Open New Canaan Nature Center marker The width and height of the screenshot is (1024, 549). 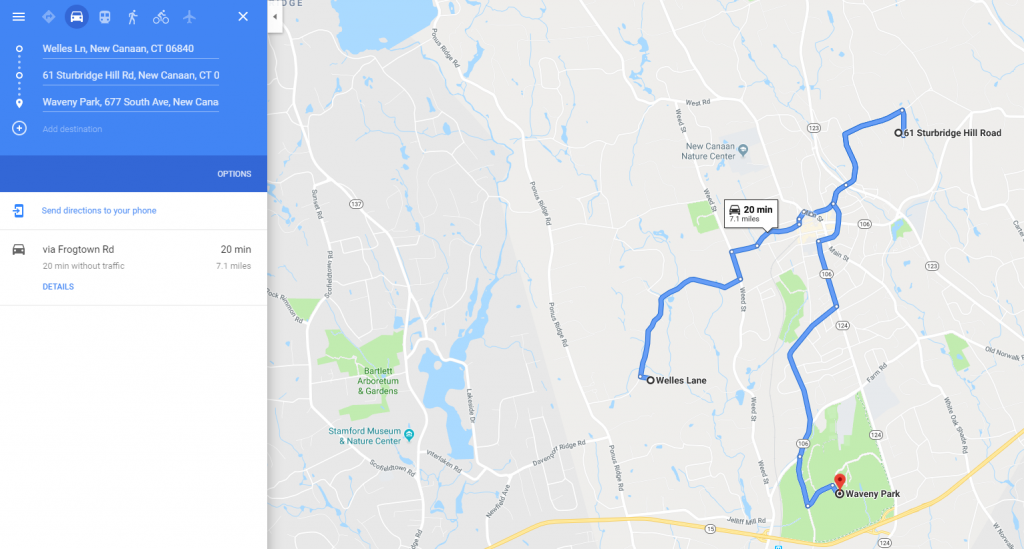click(x=743, y=151)
